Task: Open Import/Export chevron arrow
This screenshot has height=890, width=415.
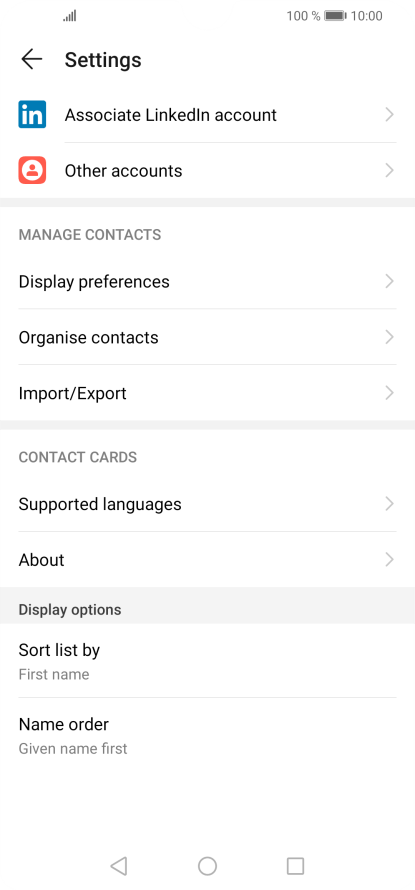Action: [x=389, y=393]
